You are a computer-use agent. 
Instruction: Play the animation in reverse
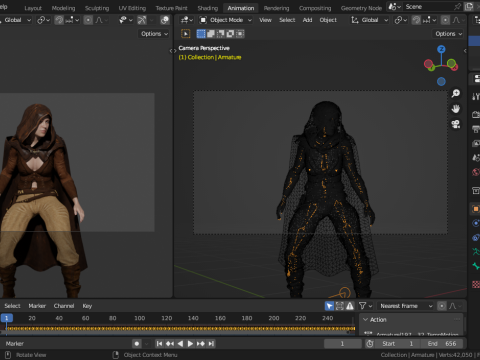[x=180, y=344]
